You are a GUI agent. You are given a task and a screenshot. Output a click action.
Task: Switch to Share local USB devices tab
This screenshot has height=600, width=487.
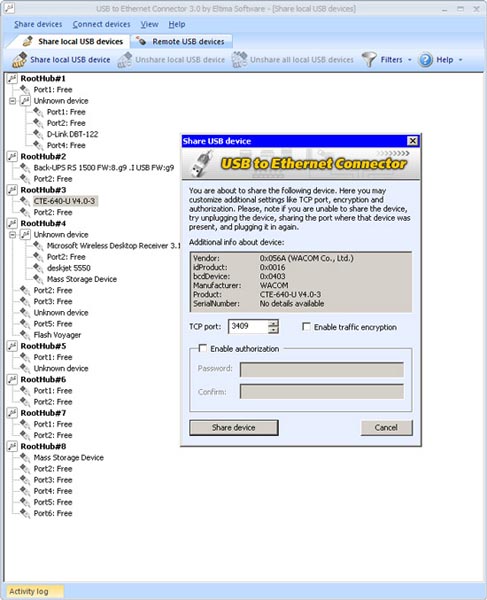coord(72,41)
